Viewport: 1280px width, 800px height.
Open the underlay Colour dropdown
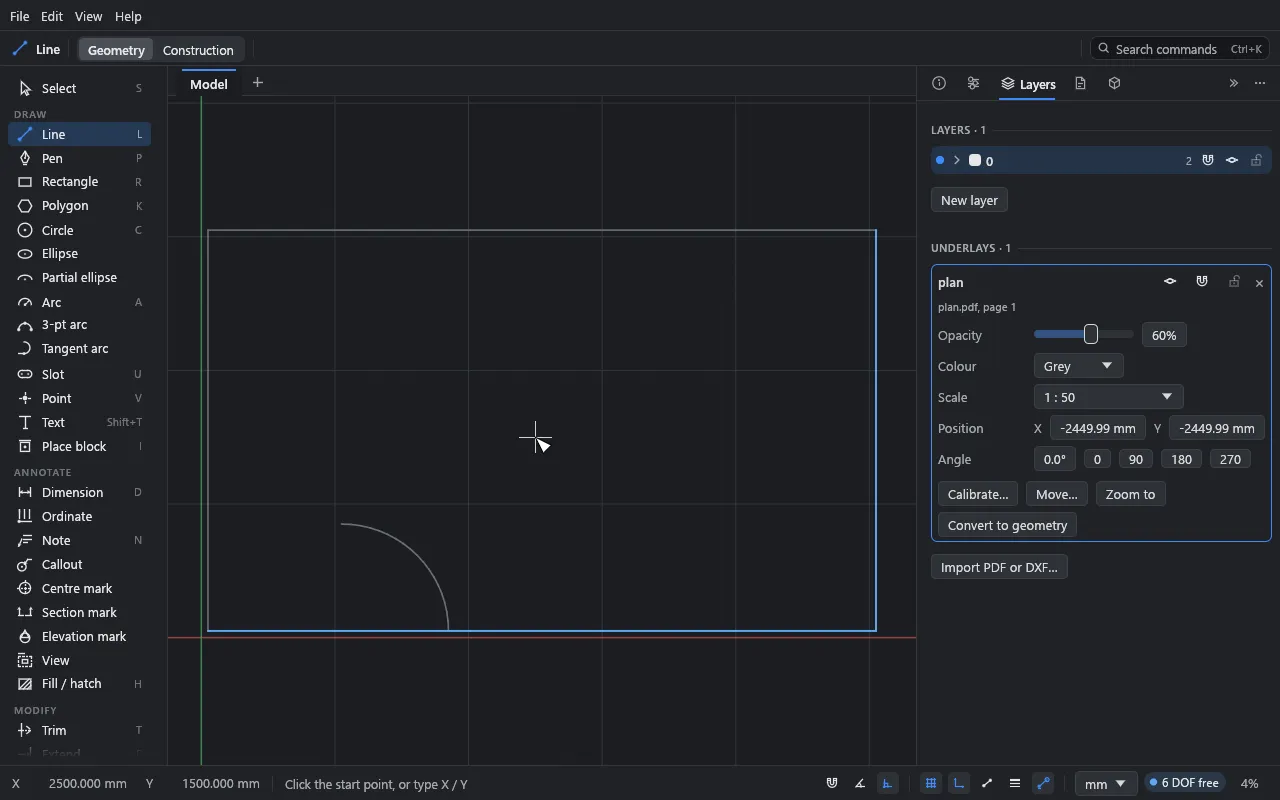[x=1078, y=366]
